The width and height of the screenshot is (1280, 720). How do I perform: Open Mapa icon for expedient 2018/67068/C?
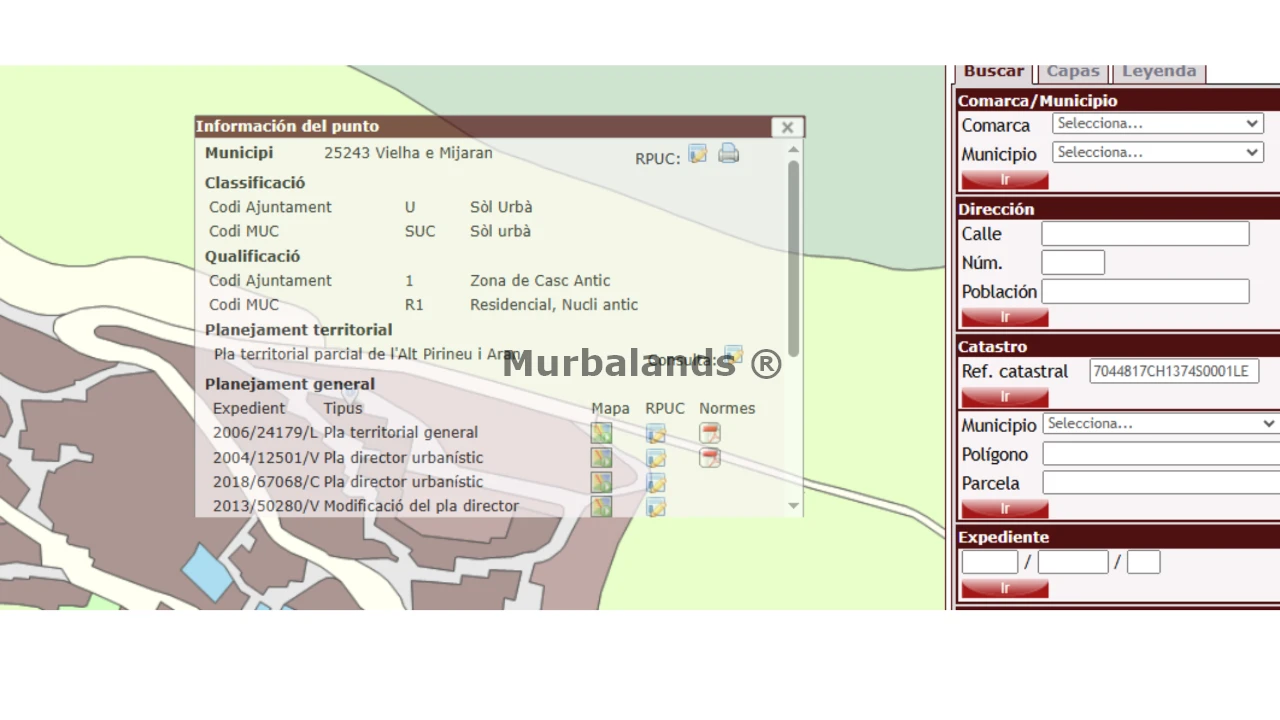coord(601,482)
